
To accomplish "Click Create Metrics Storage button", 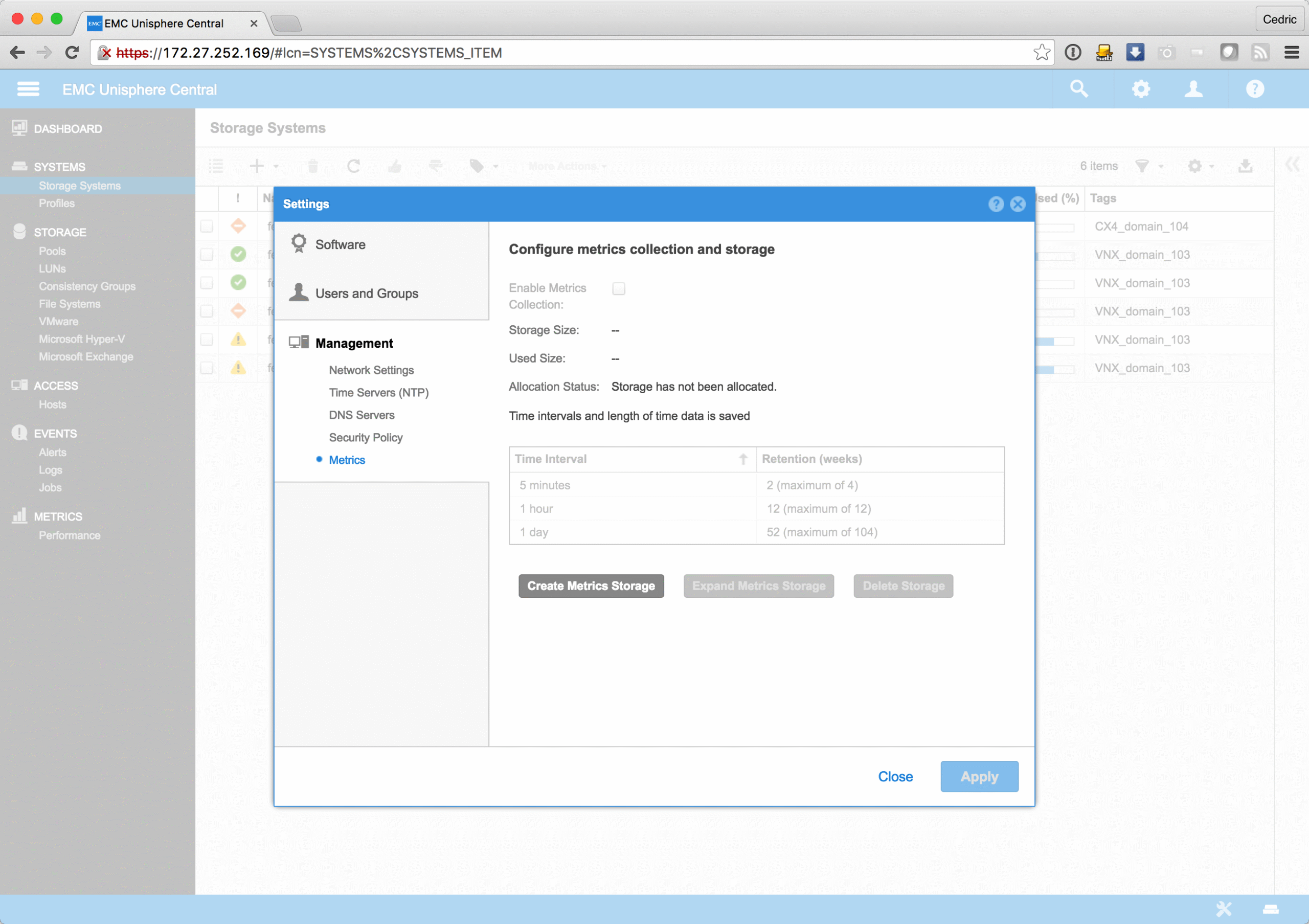I will pos(591,586).
